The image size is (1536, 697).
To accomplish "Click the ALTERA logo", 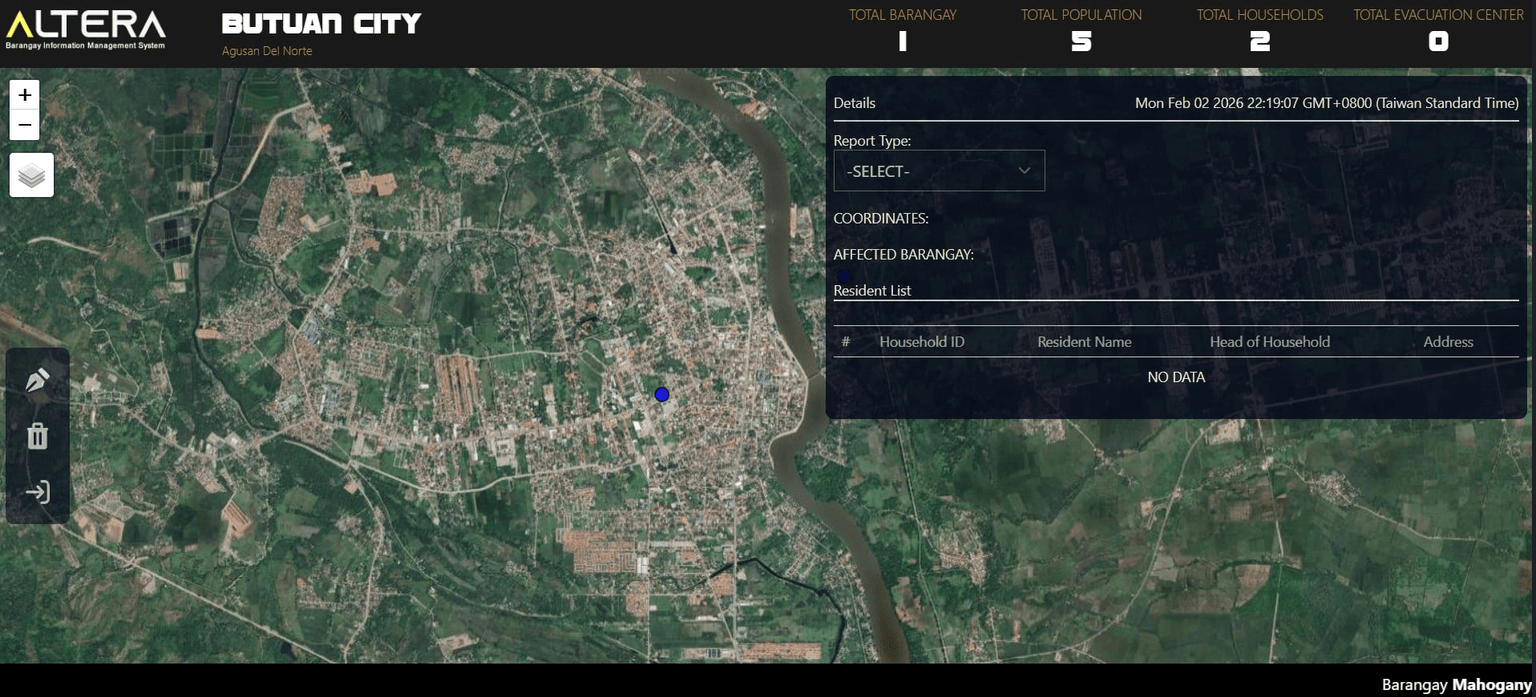I will [x=86, y=30].
